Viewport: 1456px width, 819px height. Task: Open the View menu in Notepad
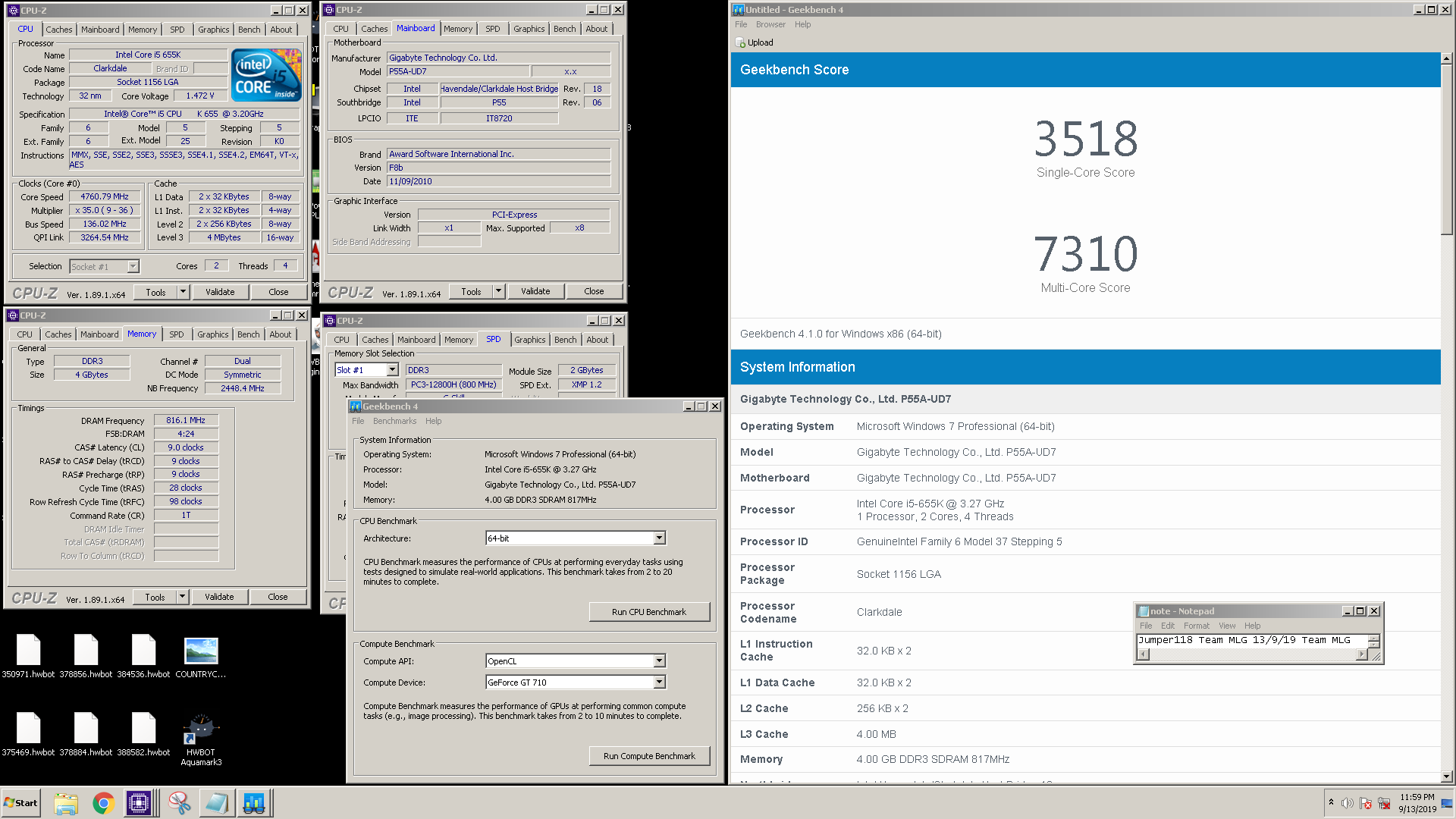click(1227, 626)
